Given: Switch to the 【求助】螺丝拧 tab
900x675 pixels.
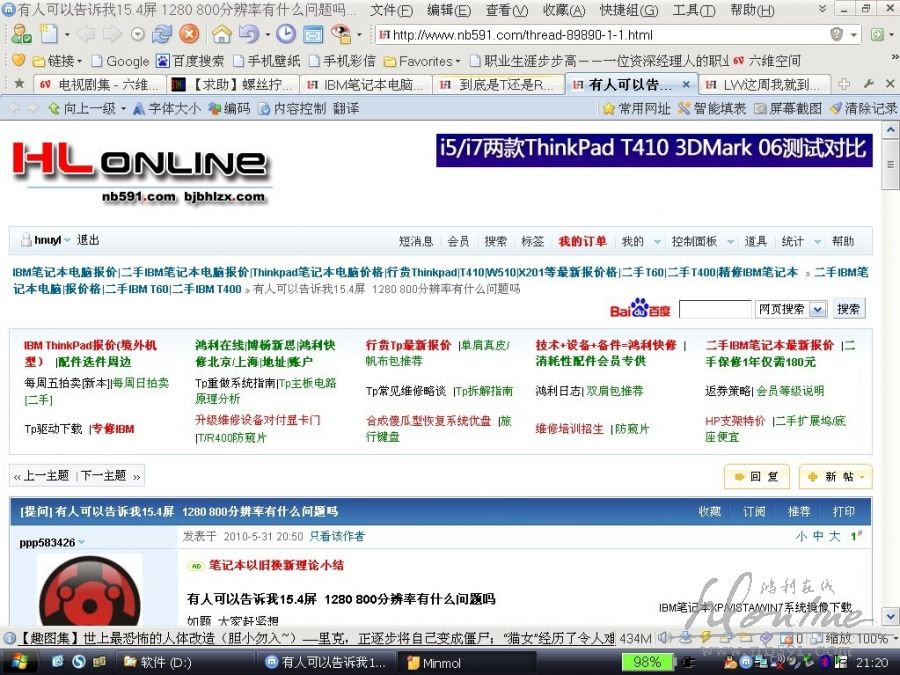Looking at the screenshot, I should click(234, 84).
